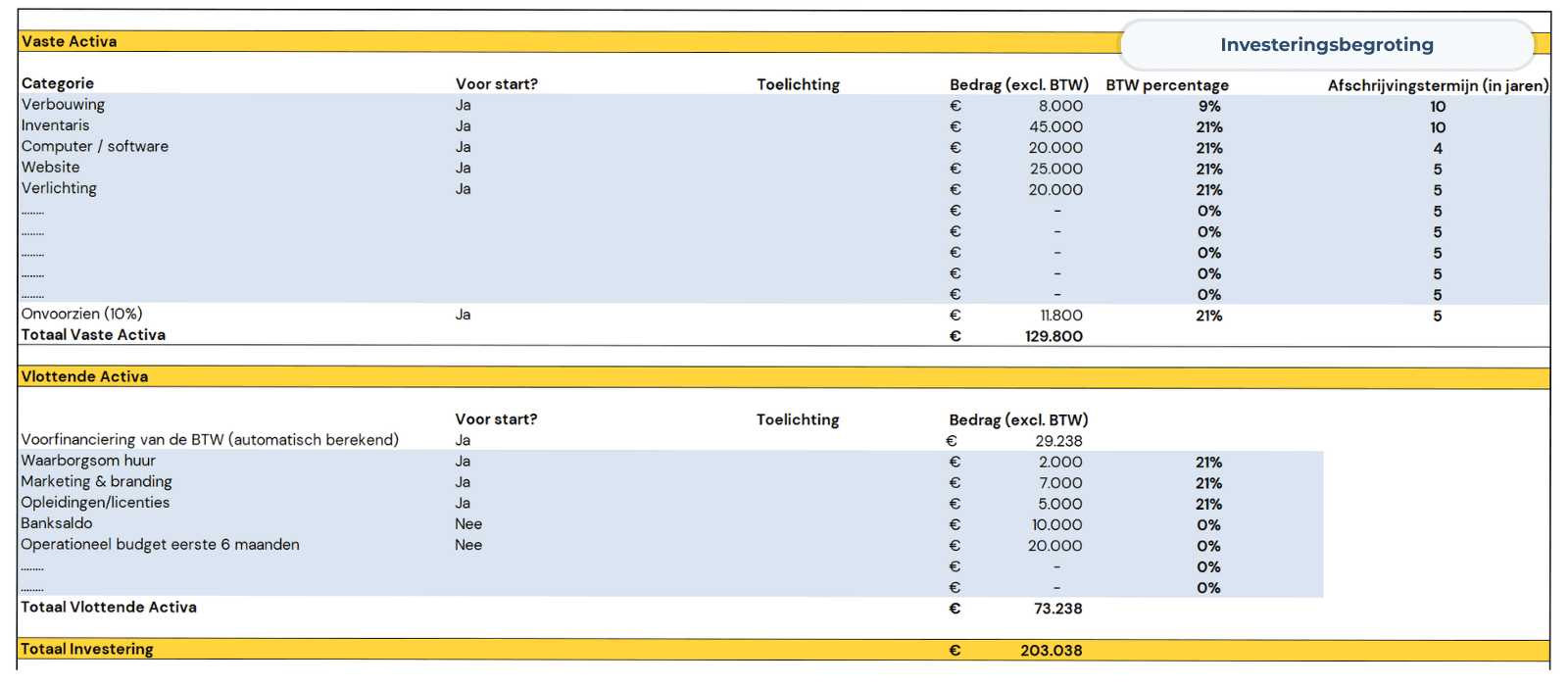
Task: Click the Totaal Vlottende Activa value 73.238
Action: tap(1057, 609)
